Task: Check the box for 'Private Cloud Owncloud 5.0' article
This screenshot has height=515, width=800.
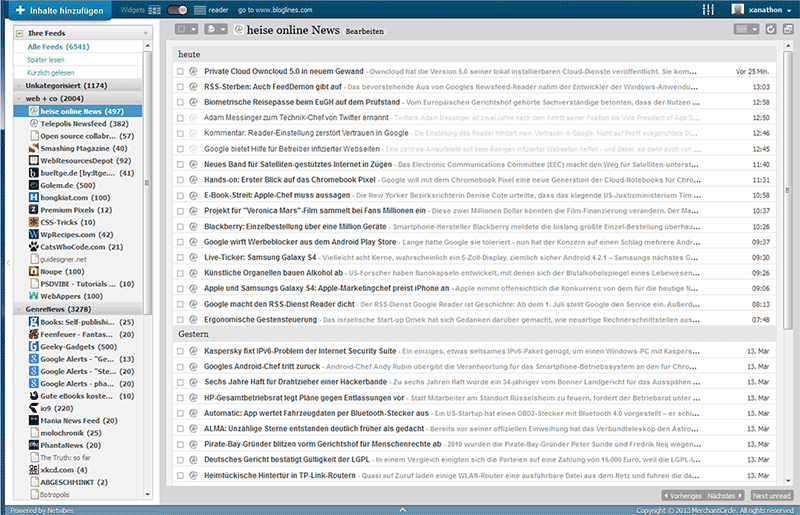Action: [x=180, y=71]
